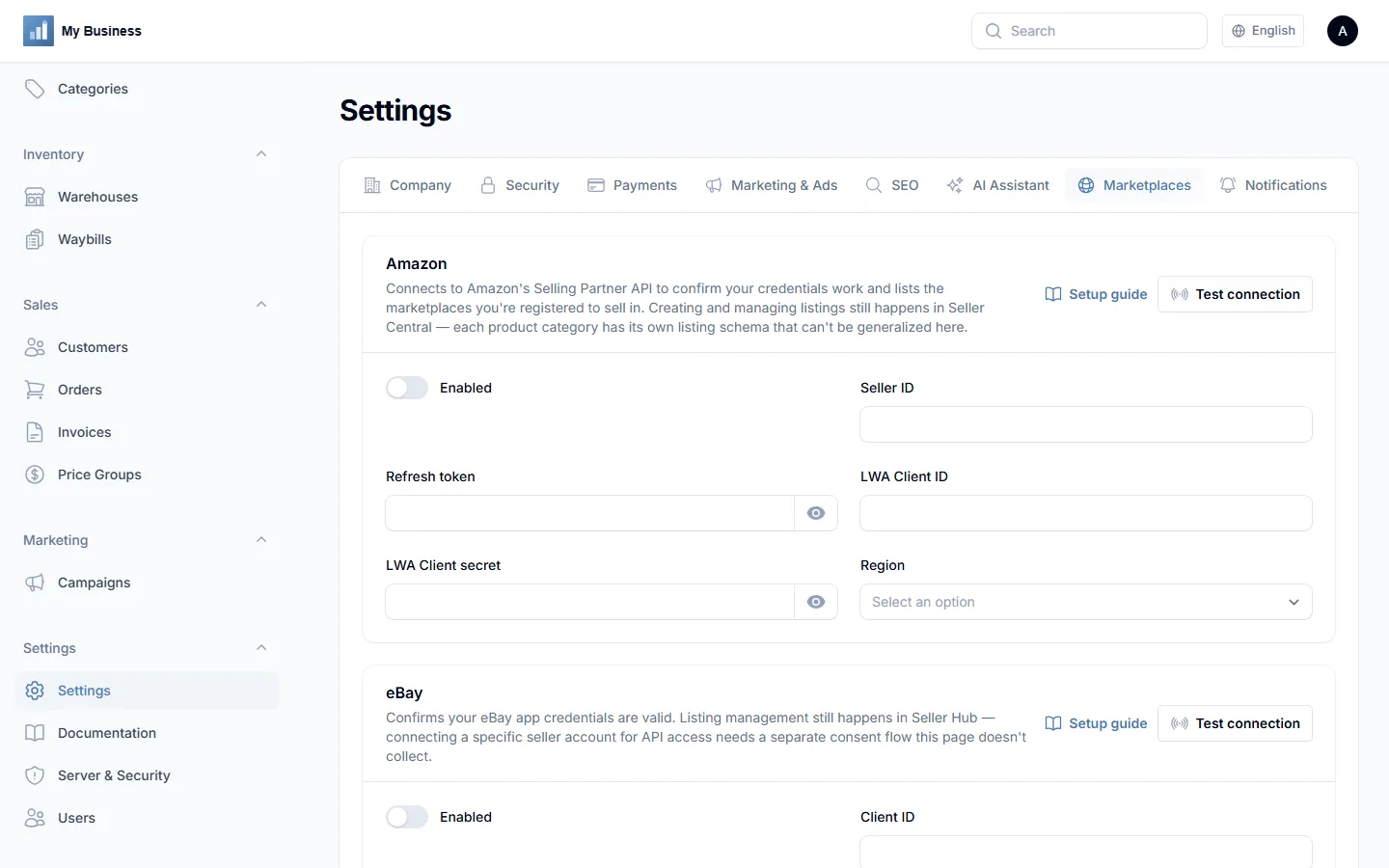The image size is (1389, 868).
Task: Click the Waybills clipboard icon
Action: (x=35, y=239)
